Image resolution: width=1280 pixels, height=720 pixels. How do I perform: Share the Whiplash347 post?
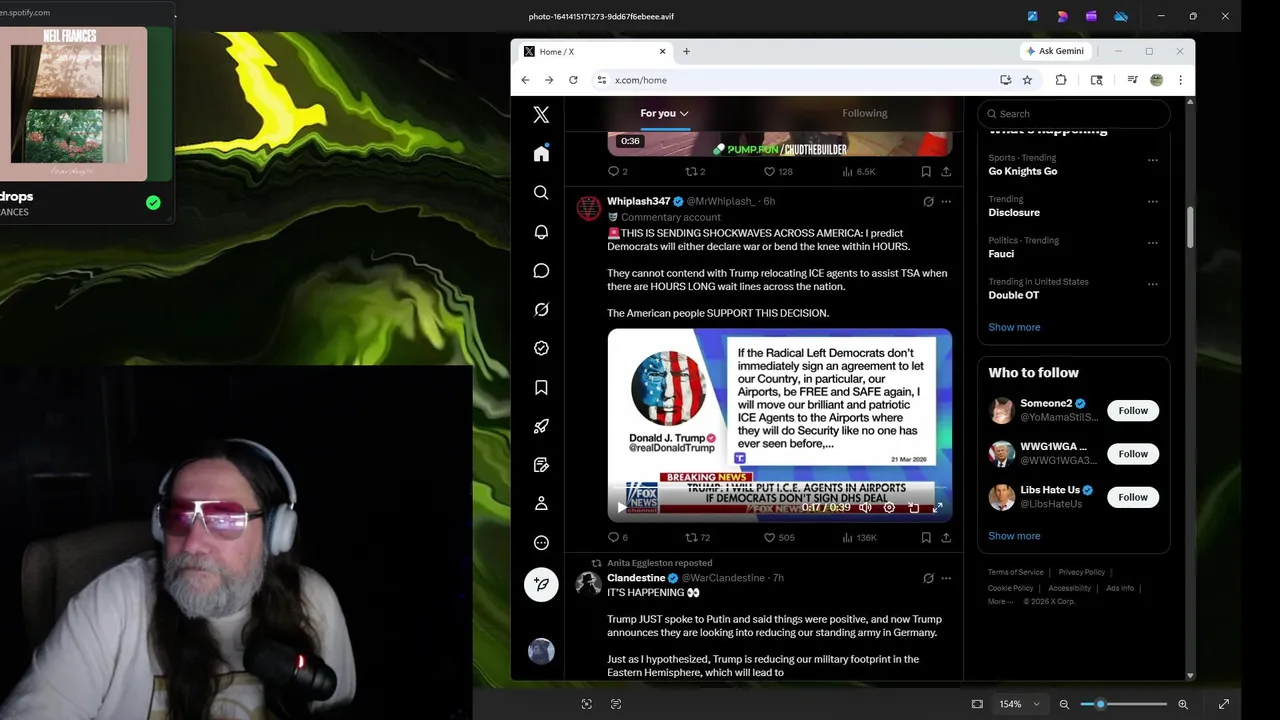[x=946, y=537]
